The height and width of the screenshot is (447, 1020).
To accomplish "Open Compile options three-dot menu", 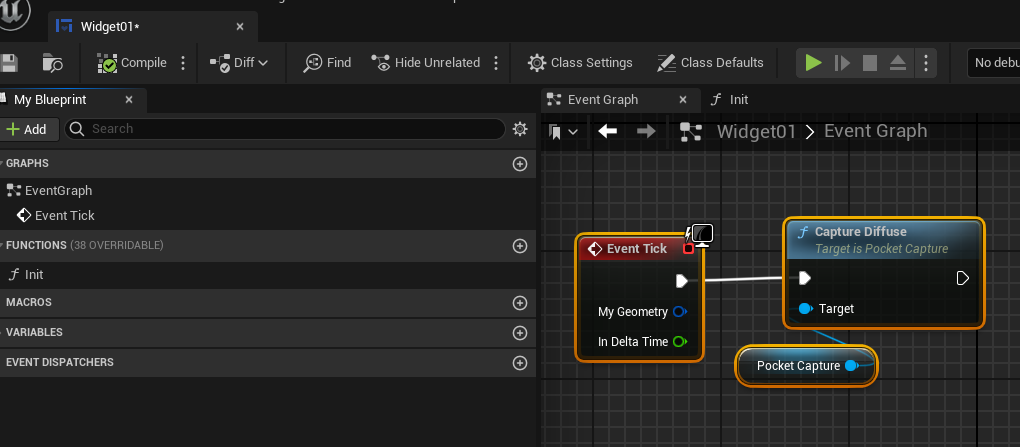I will (183, 63).
